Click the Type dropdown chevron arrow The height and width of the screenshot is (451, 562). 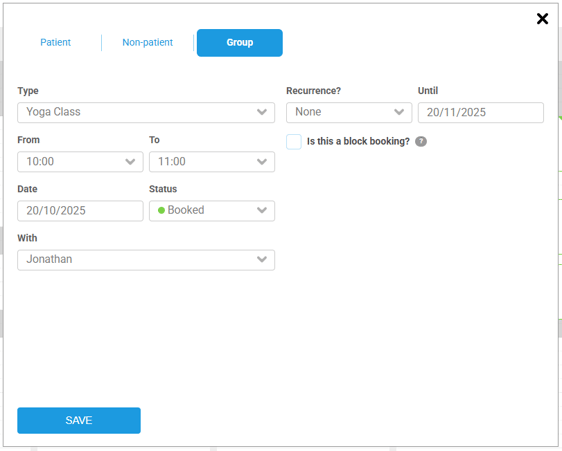(x=262, y=112)
